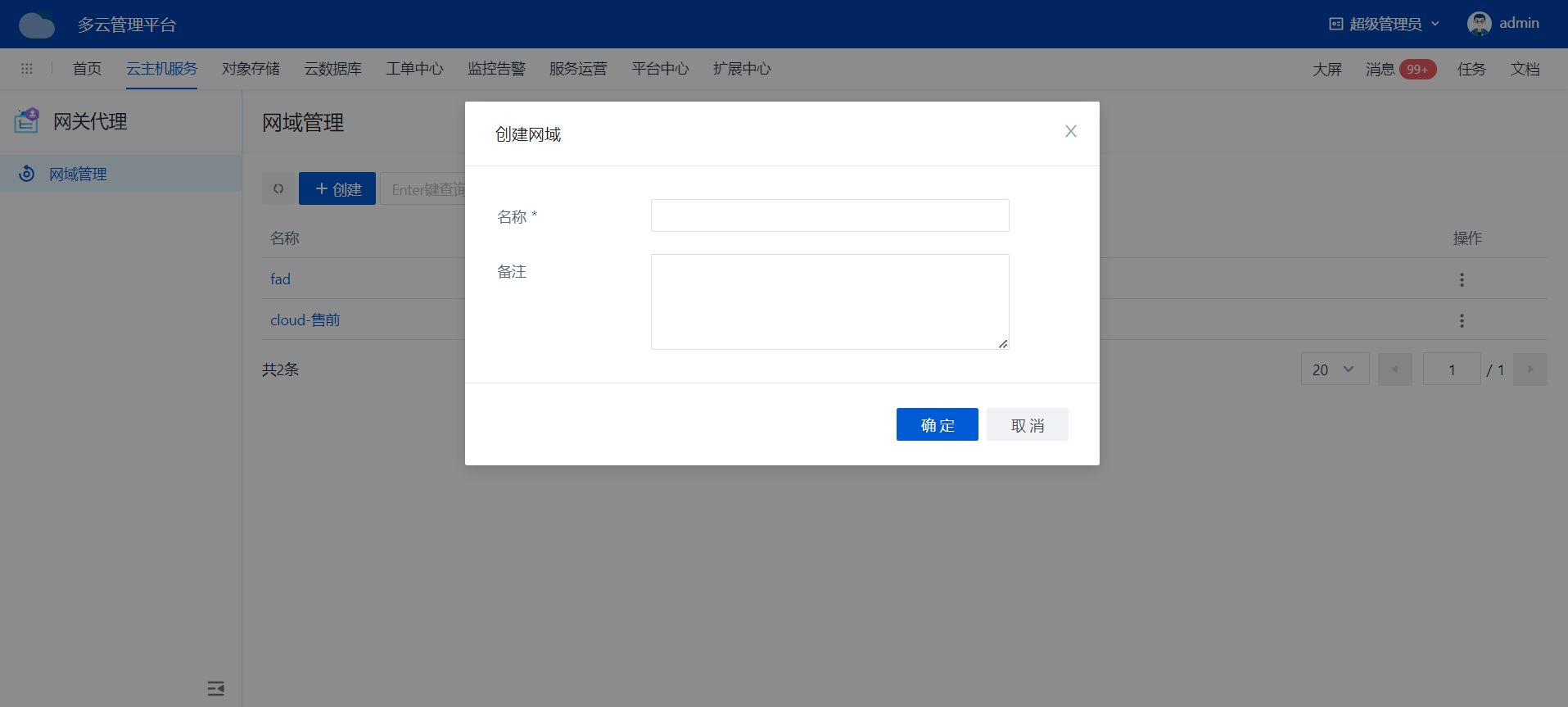
Task: Open the page size 20 dropdown
Action: click(1335, 369)
